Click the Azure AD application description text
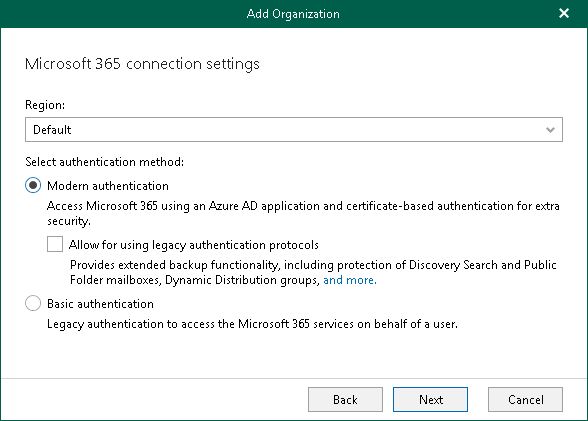Screen dimensions: 588x421 click(303, 213)
